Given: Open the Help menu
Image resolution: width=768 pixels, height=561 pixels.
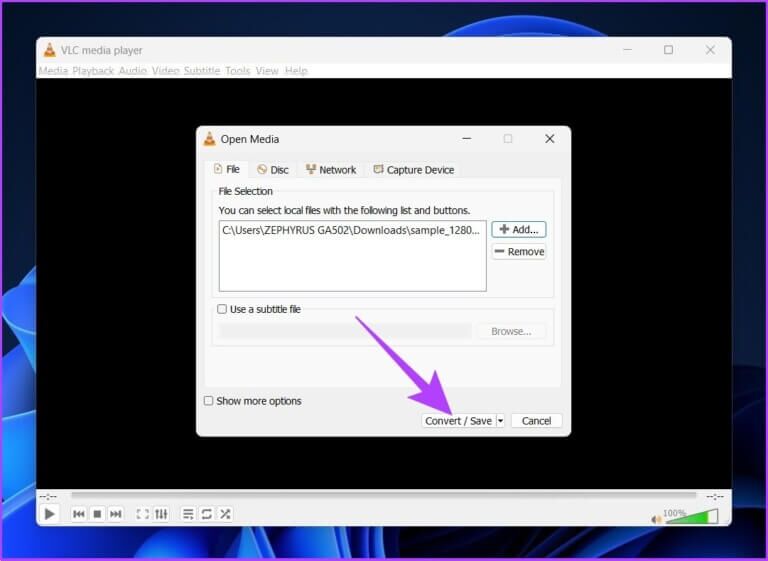Looking at the screenshot, I should coord(296,71).
